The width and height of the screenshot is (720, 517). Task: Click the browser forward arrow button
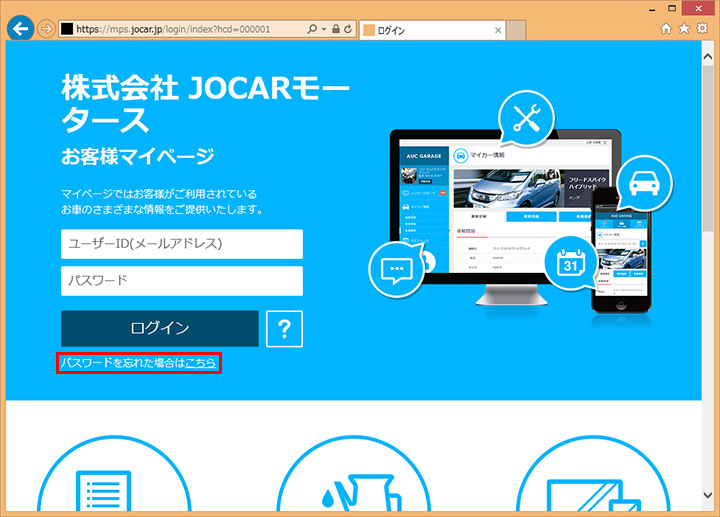[x=46, y=29]
